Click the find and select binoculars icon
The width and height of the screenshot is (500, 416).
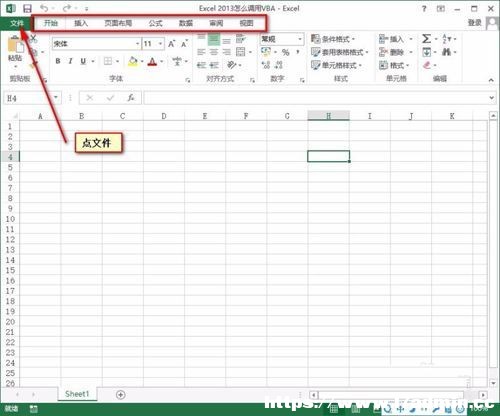click(x=446, y=52)
